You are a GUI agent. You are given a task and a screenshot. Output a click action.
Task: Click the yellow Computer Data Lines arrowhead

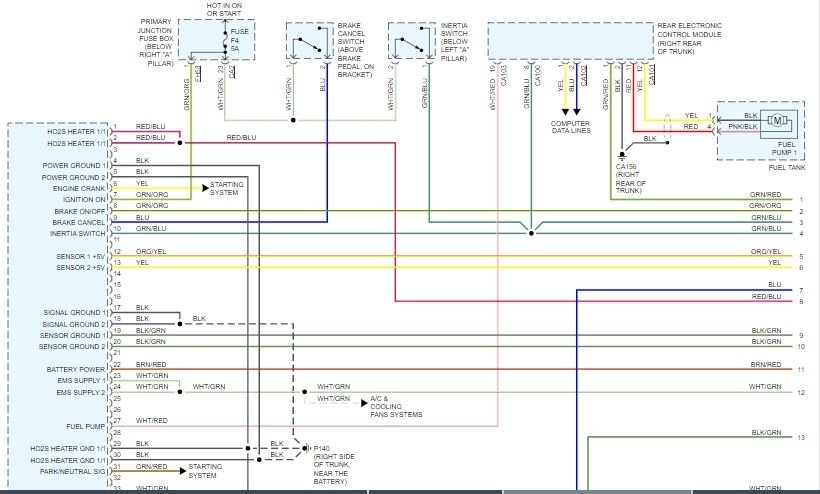click(565, 112)
